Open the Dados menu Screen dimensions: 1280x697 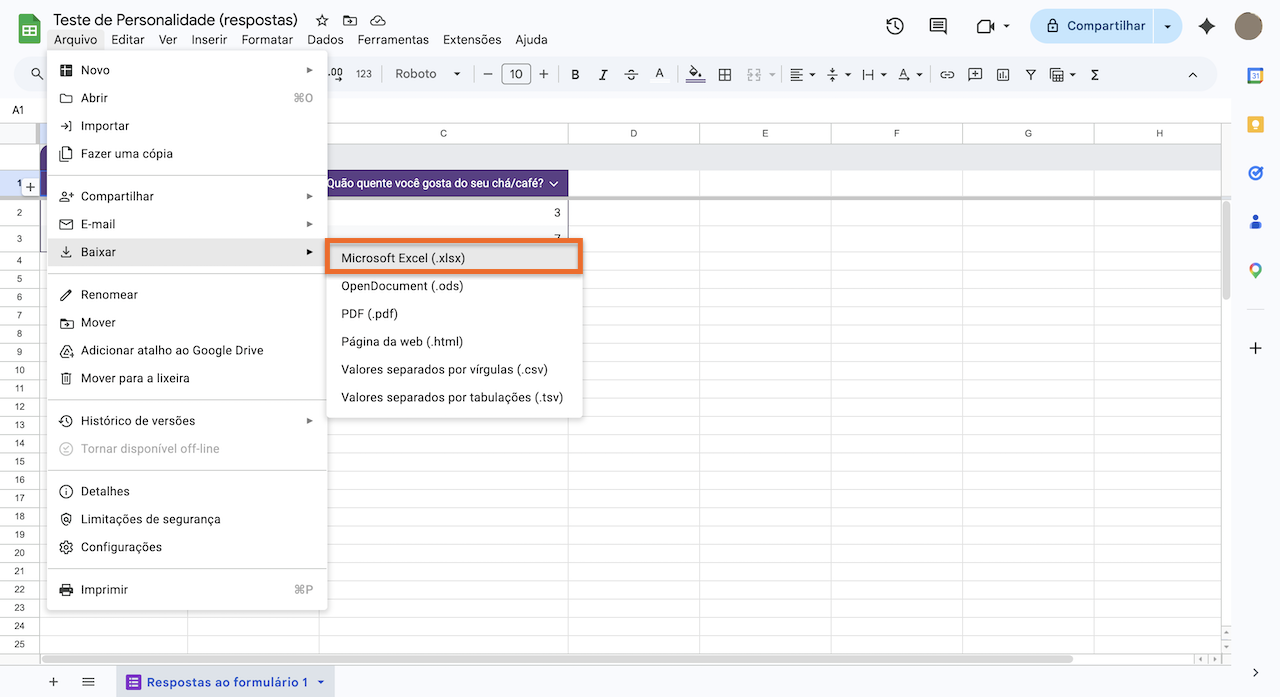(325, 40)
